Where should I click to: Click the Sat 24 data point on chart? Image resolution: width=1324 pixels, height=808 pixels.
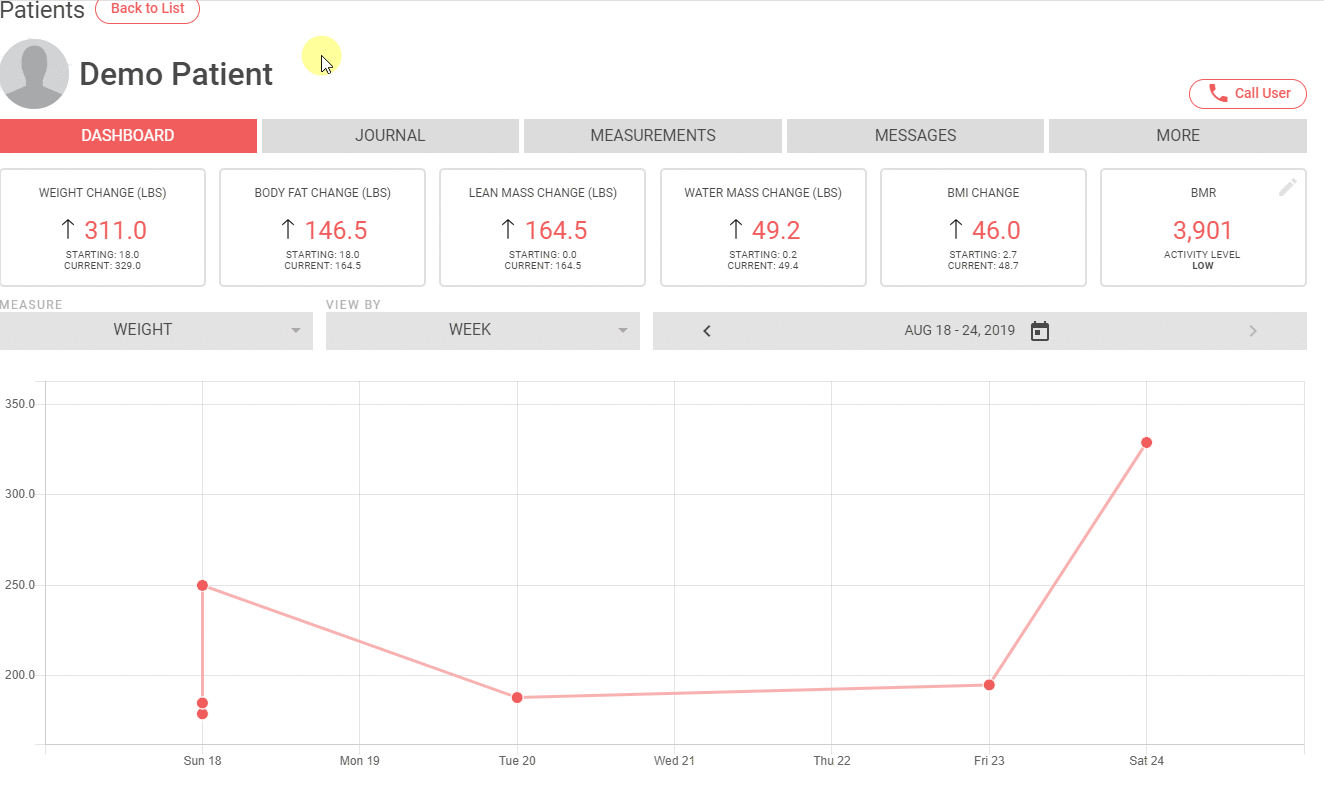click(x=1146, y=442)
